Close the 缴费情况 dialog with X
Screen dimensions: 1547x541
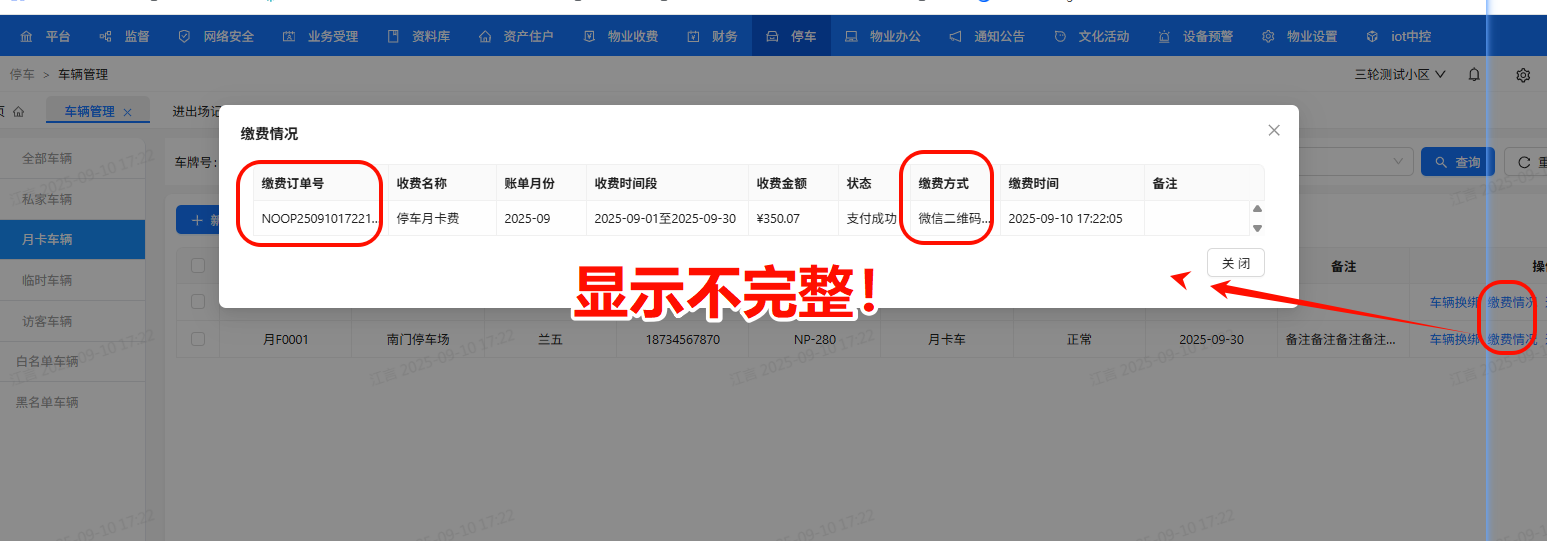coord(1273,130)
